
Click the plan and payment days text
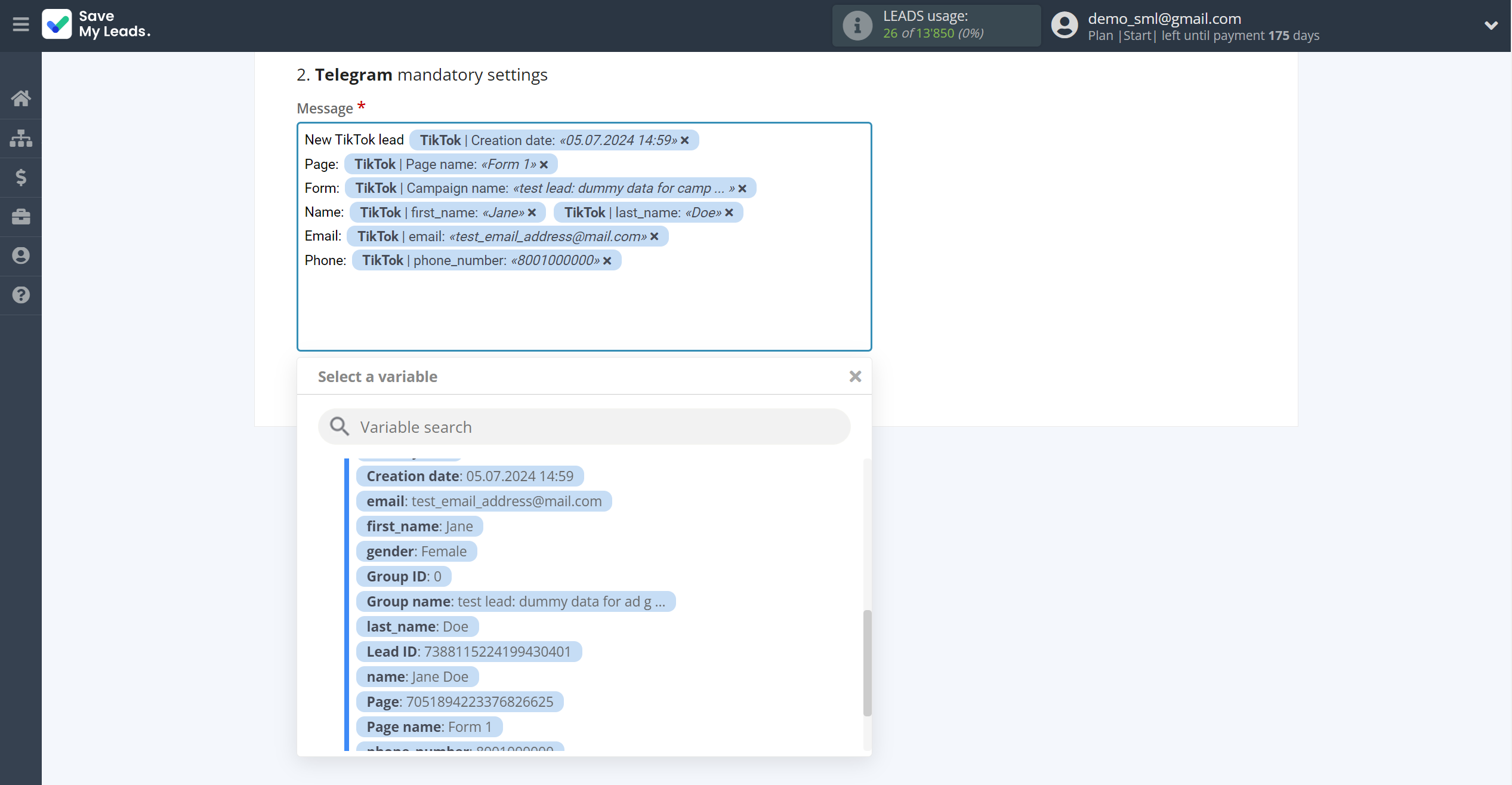1204,36
